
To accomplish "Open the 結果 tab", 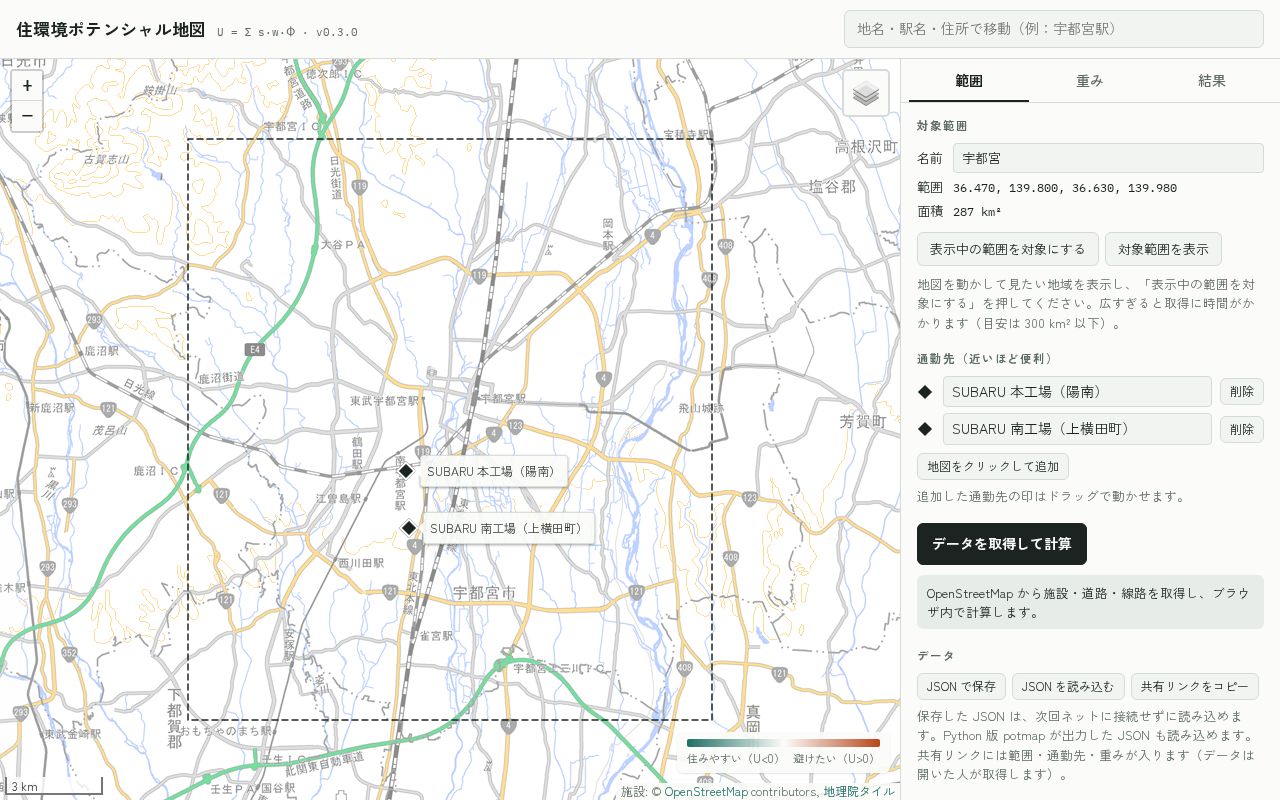I will point(1212,81).
